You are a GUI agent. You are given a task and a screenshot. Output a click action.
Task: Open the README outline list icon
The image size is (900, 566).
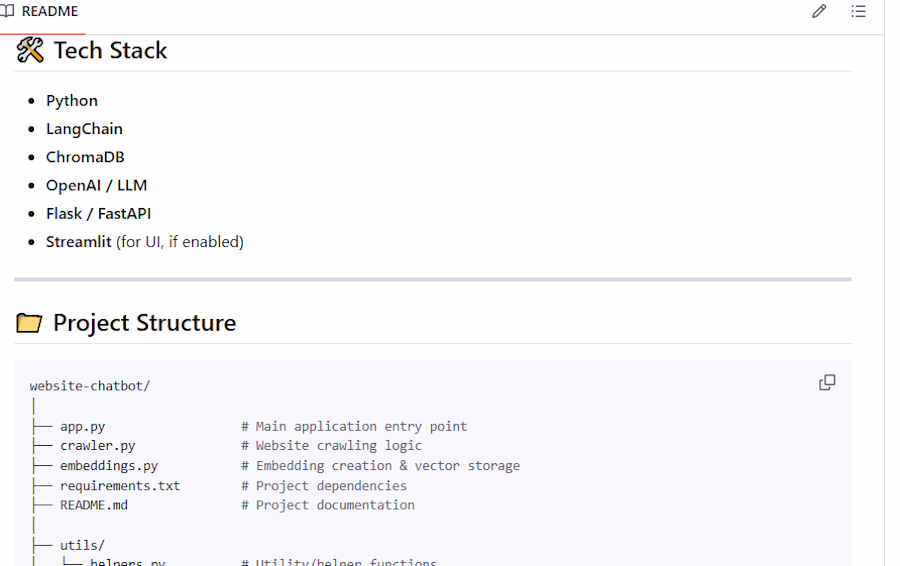click(x=858, y=12)
